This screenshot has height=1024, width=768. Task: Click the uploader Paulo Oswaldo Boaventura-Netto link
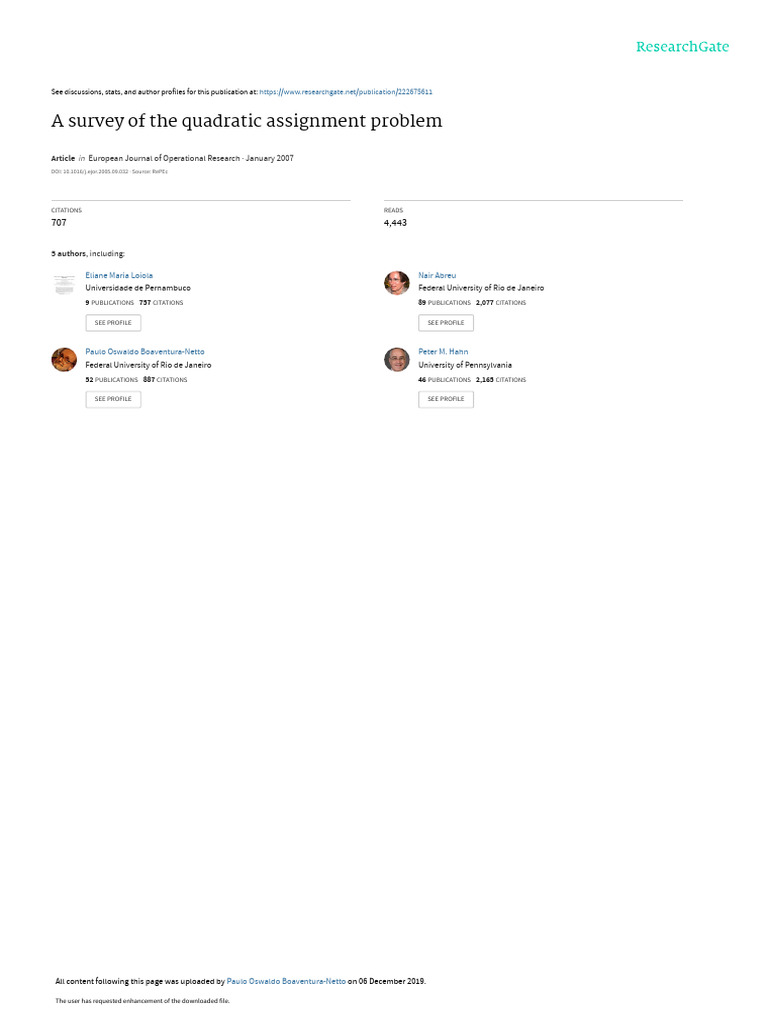286,981
